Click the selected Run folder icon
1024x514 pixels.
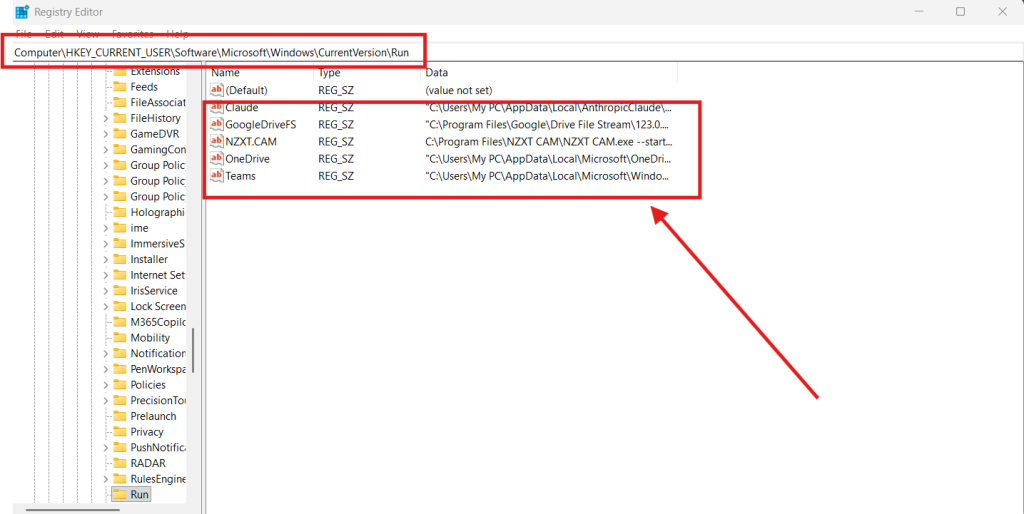(x=120, y=494)
